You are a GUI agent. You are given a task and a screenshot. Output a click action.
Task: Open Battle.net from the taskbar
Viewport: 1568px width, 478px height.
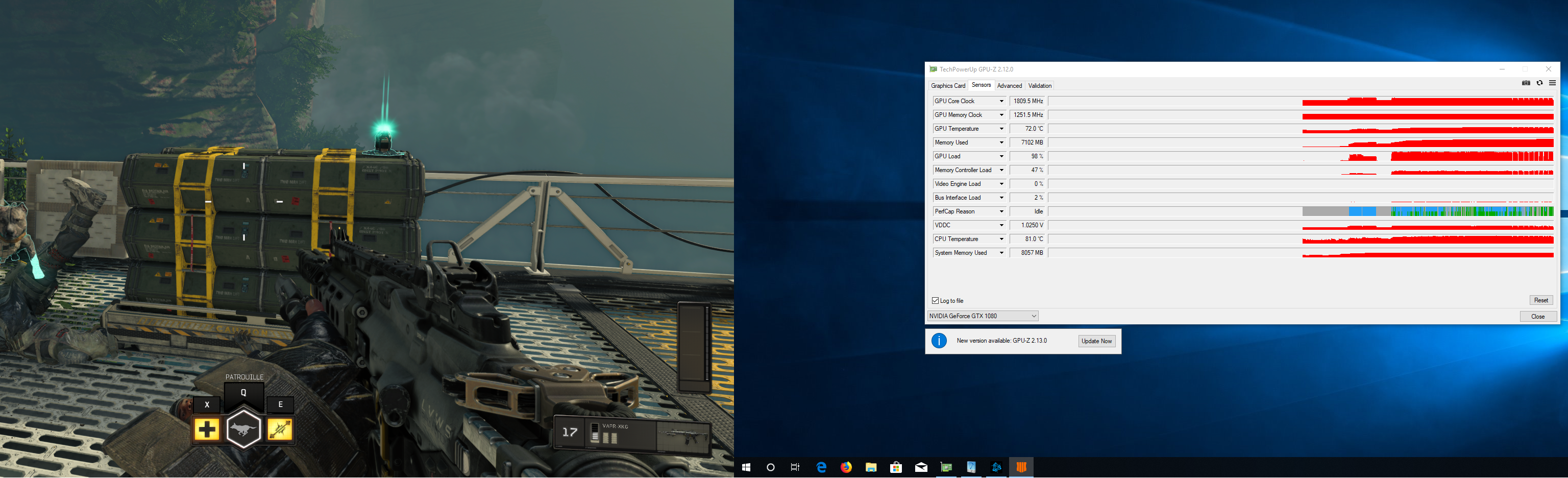coord(996,468)
